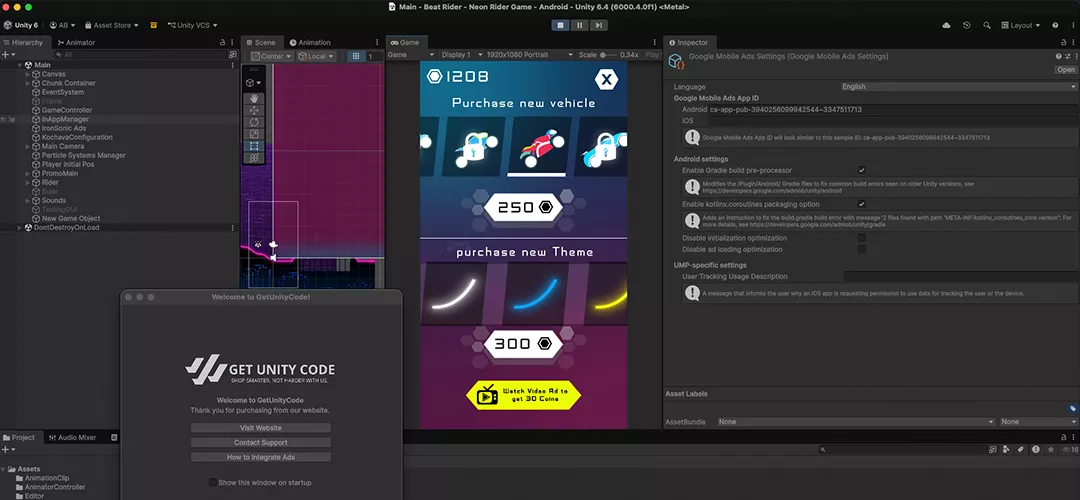The image size is (1080, 500).
Task: Click the Pause button in top toolbar
Action: pyautogui.click(x=580, y=25)
